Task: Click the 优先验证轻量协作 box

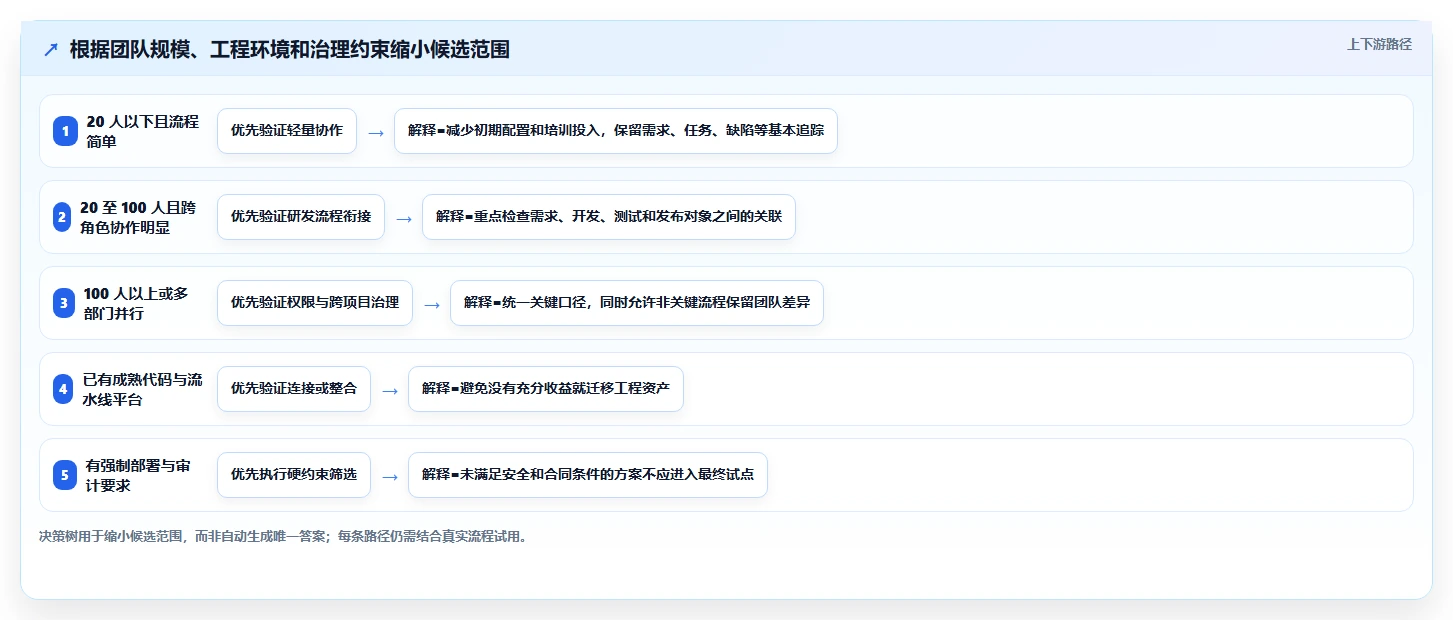Action: [x=287, y=131]
